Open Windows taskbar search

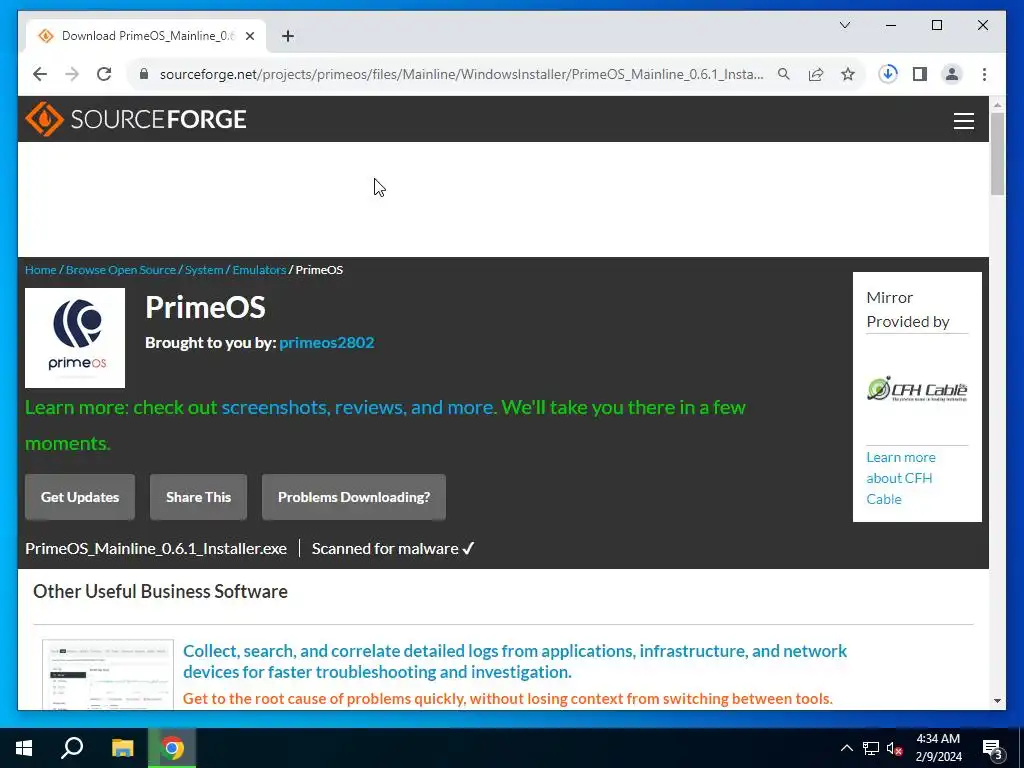pyautogui.click(x=72, y=748)
